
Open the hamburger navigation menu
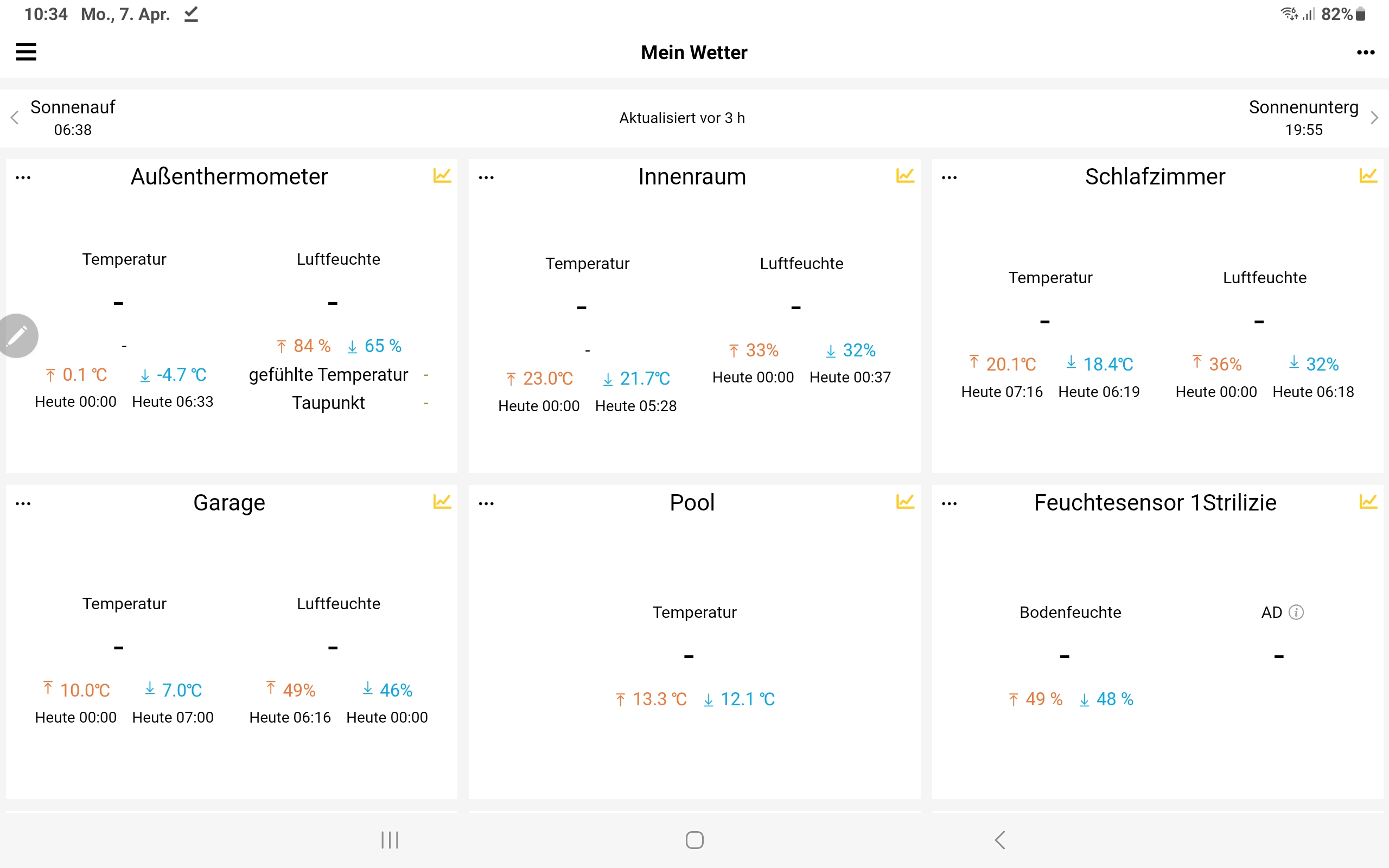click(26, 52)
